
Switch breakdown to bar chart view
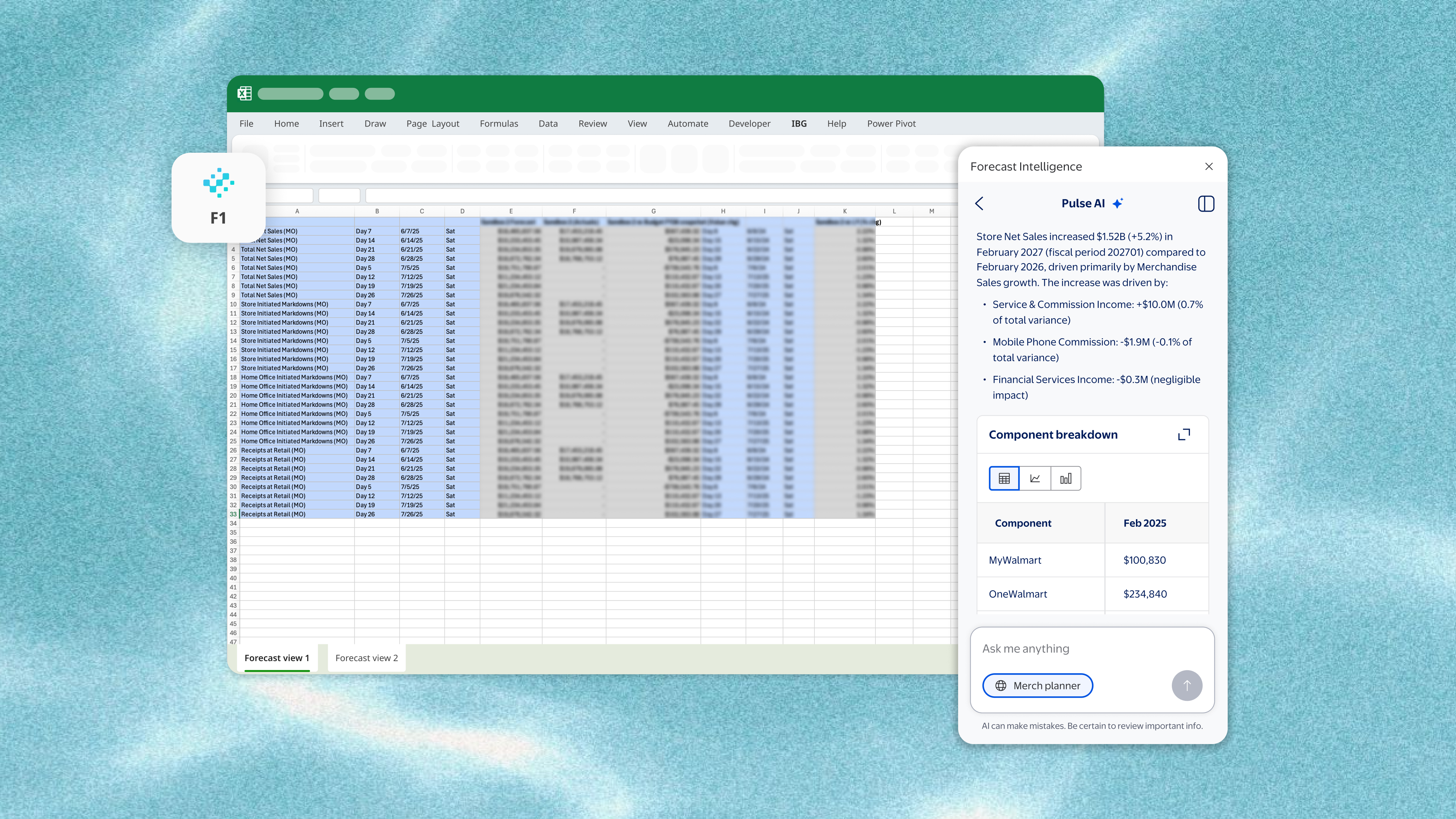(x=1066, y=478)
